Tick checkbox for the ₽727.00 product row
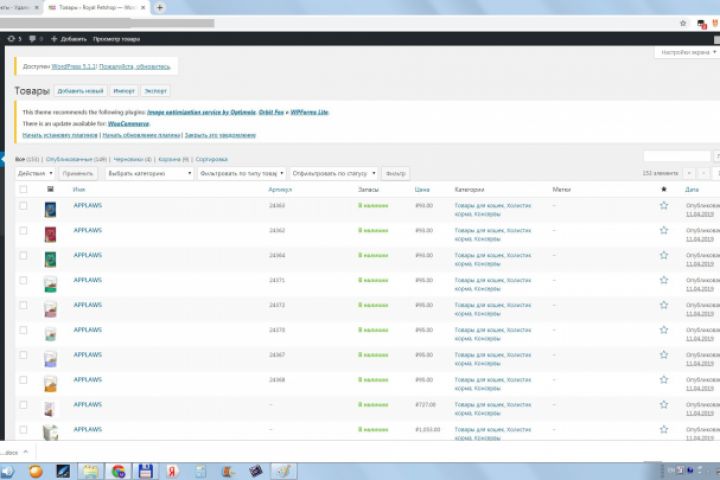720x480 pixels. pyautogui.click(x=23, y=405)
